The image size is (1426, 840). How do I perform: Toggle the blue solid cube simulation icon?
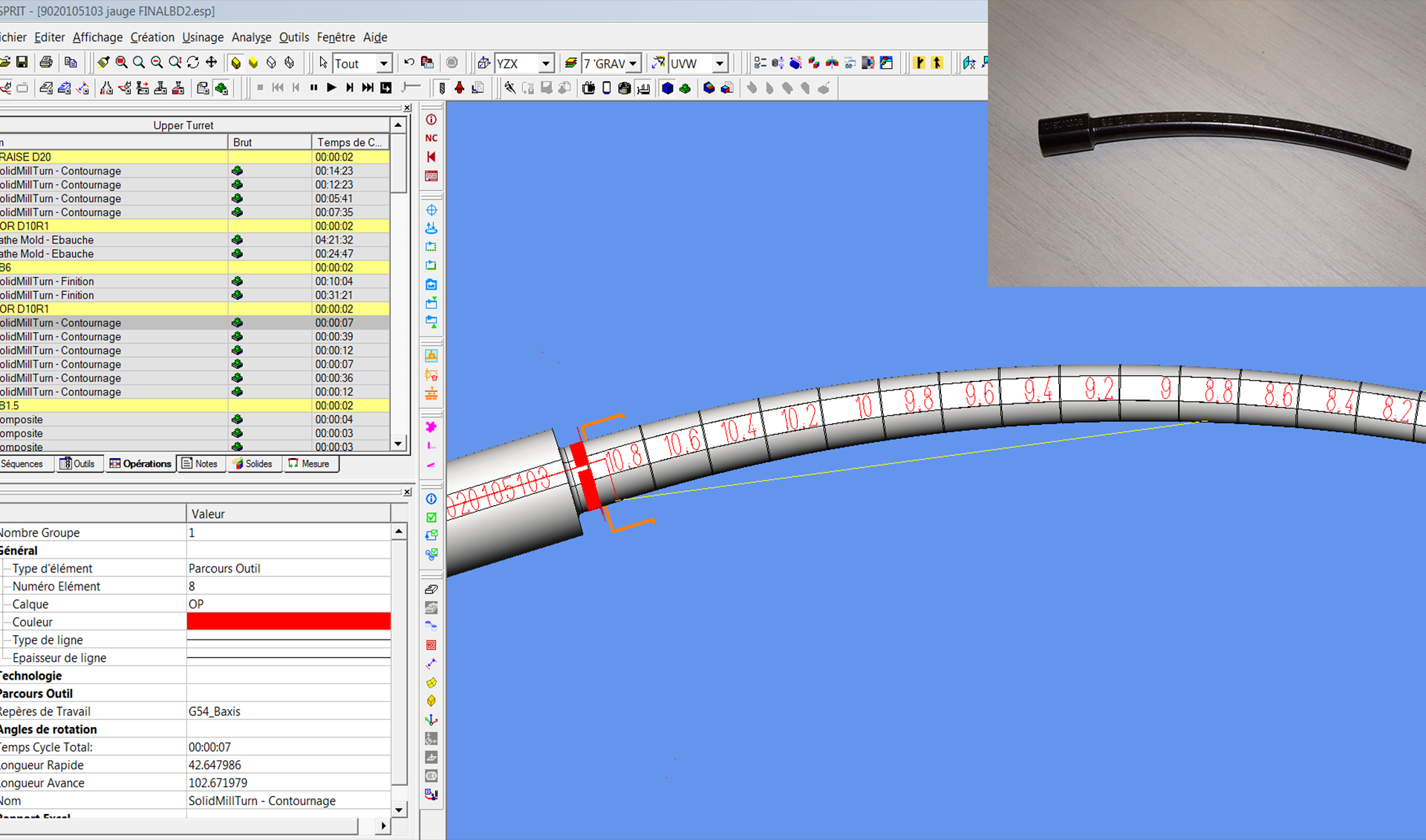(x=667, y=88)
